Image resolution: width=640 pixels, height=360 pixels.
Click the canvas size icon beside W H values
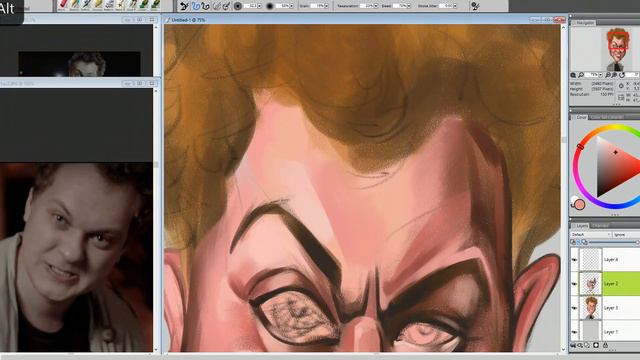click(621, 98)
